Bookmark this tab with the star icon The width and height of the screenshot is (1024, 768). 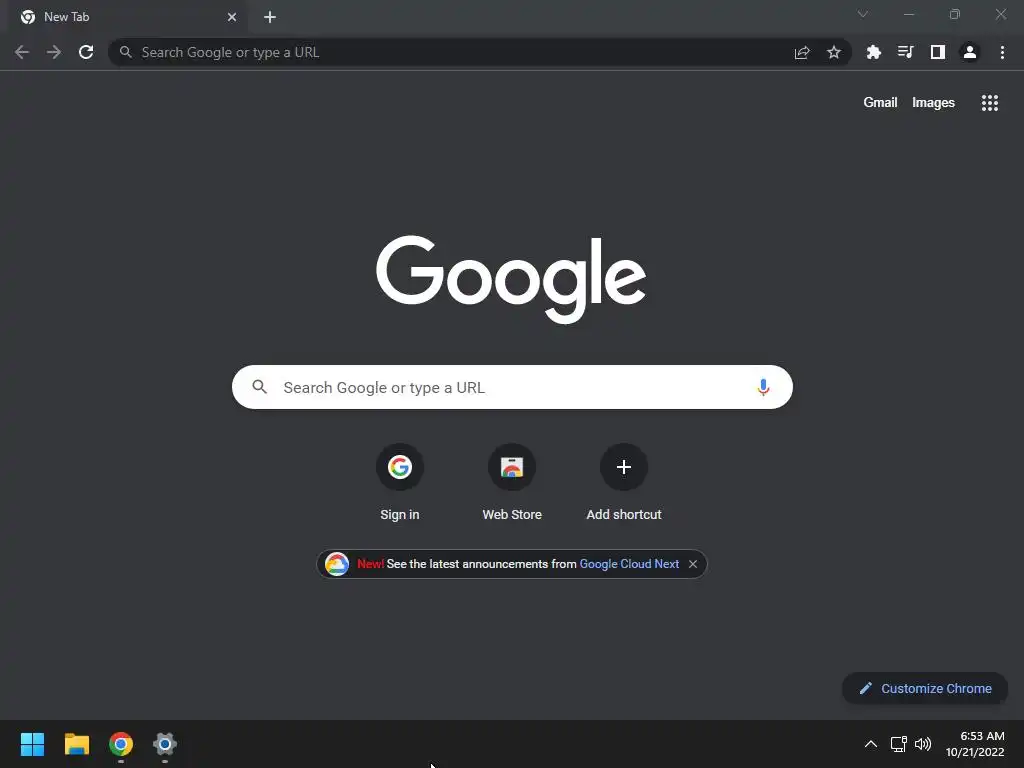click(833, 52)
